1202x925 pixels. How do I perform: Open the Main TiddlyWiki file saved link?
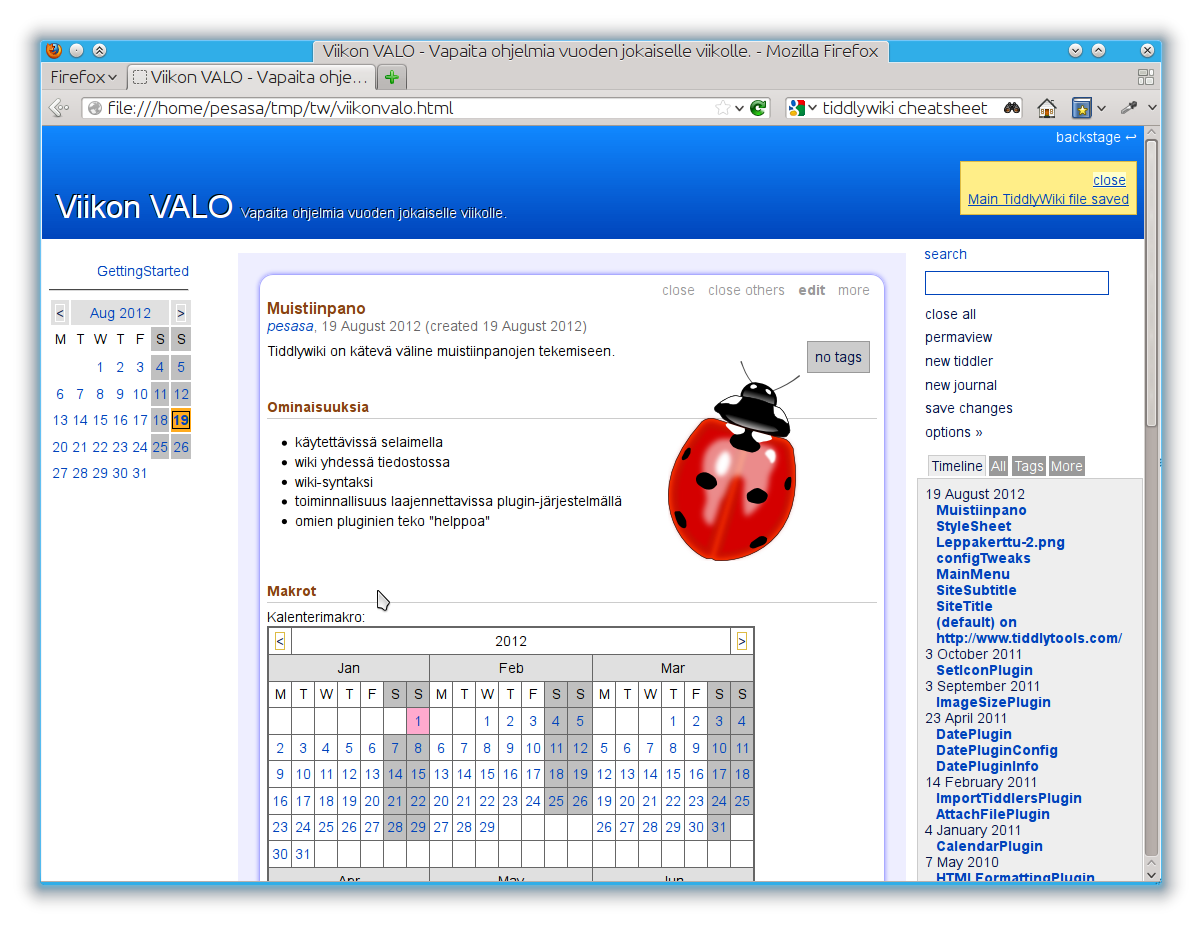click(x=1048, y=199)
